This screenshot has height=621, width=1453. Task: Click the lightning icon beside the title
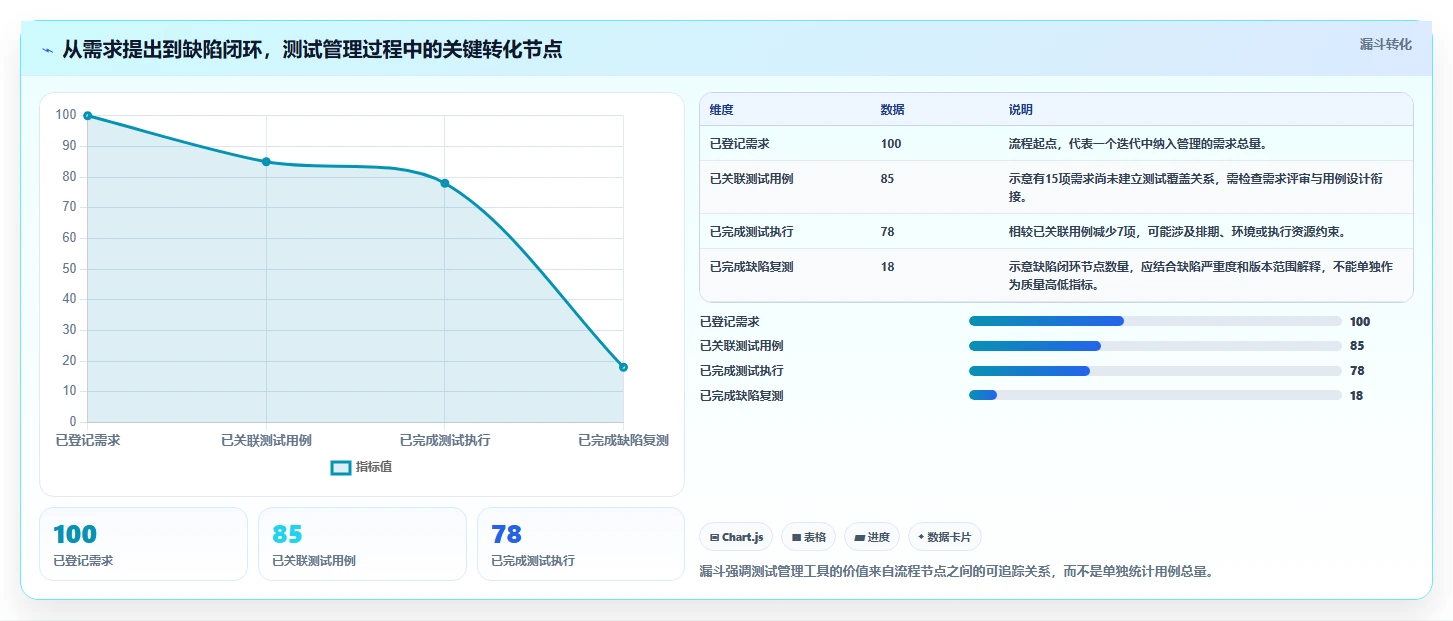point(47,50)
